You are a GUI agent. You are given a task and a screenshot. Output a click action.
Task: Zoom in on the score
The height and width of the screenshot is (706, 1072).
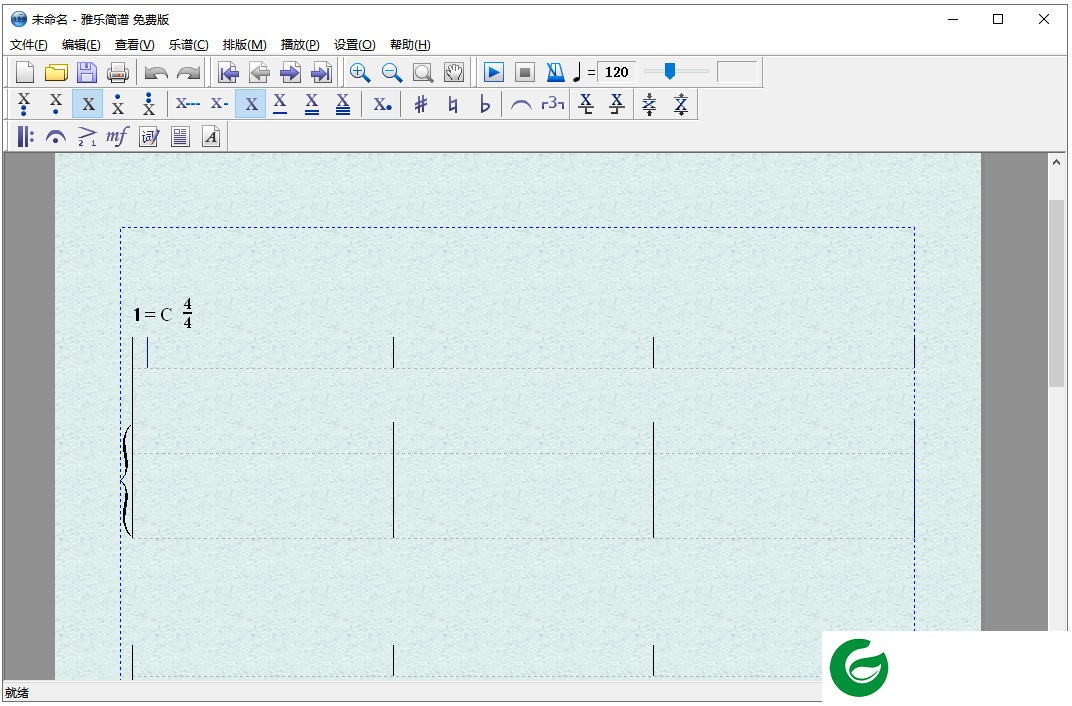360,72
